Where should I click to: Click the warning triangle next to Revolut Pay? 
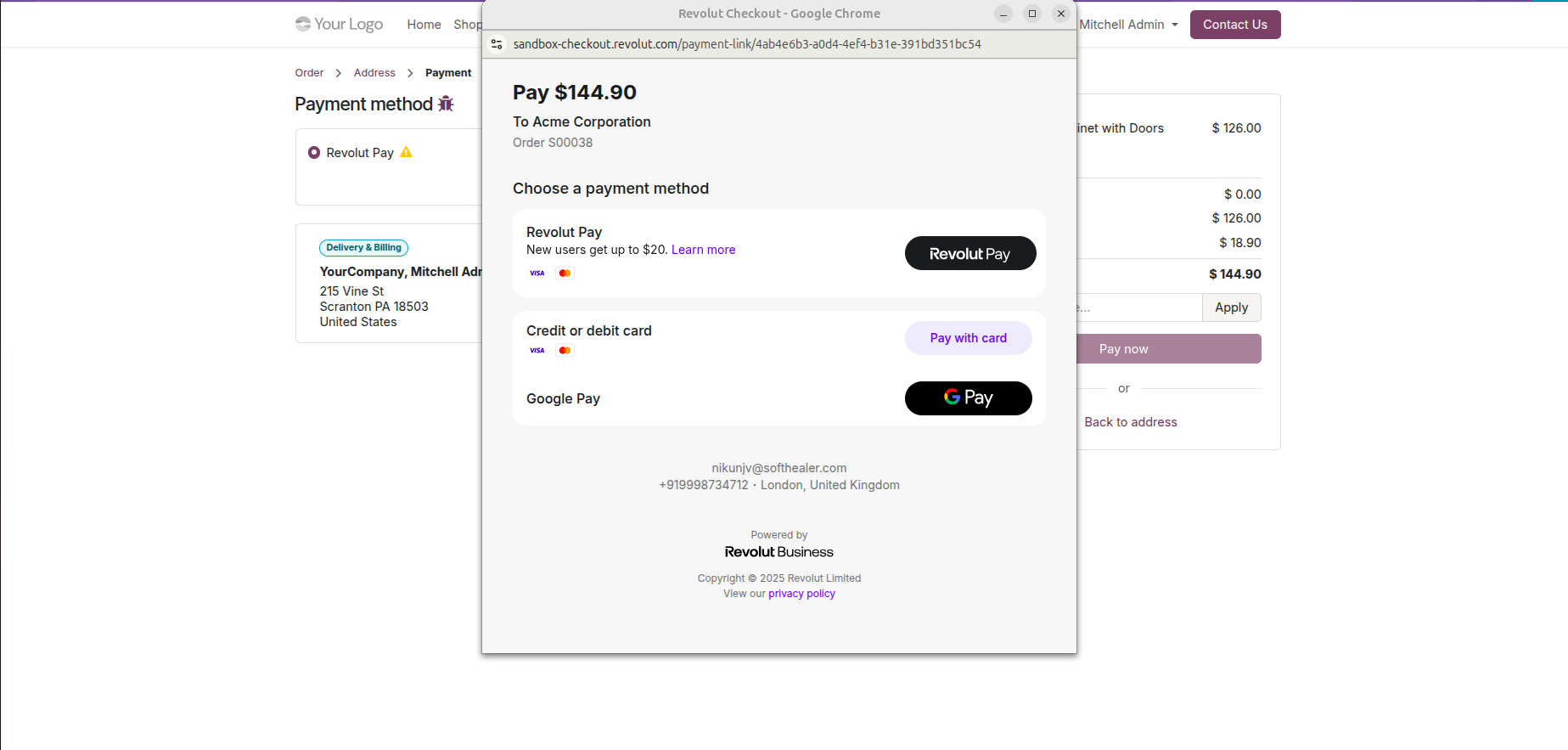pos(406,152)
